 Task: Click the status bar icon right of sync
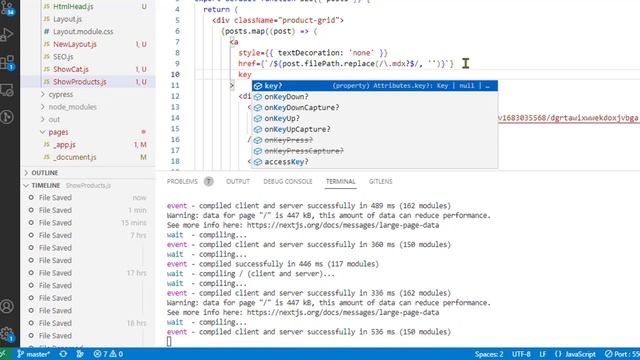[80, 354]
